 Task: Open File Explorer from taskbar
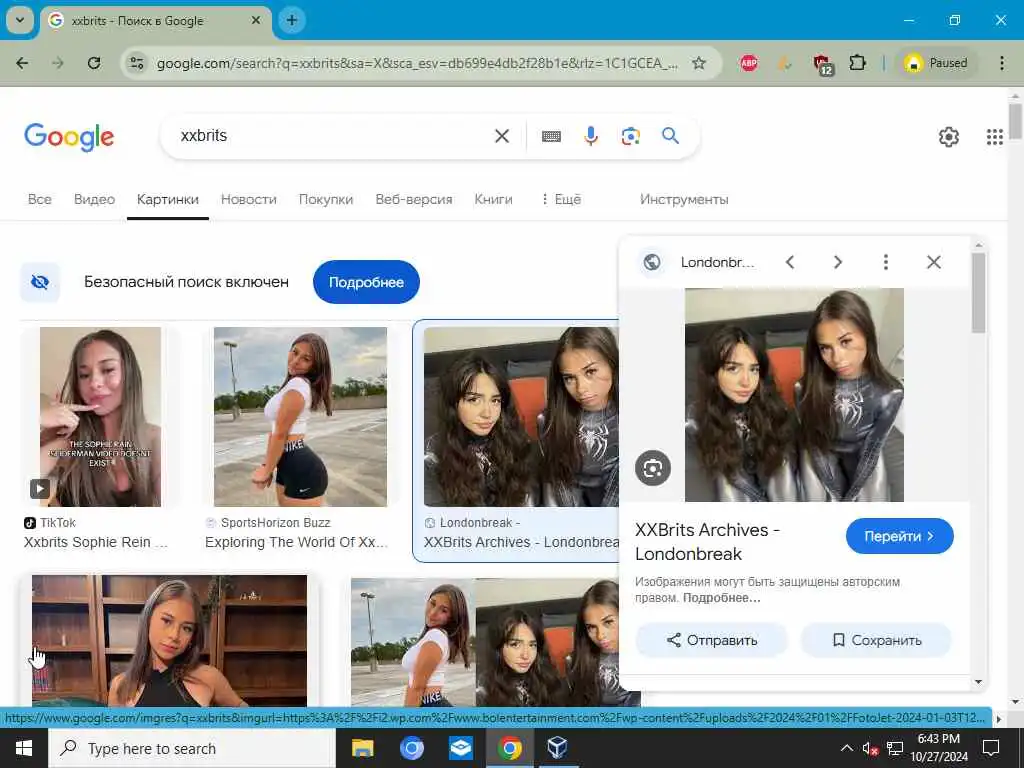click(x=362, y=748)
